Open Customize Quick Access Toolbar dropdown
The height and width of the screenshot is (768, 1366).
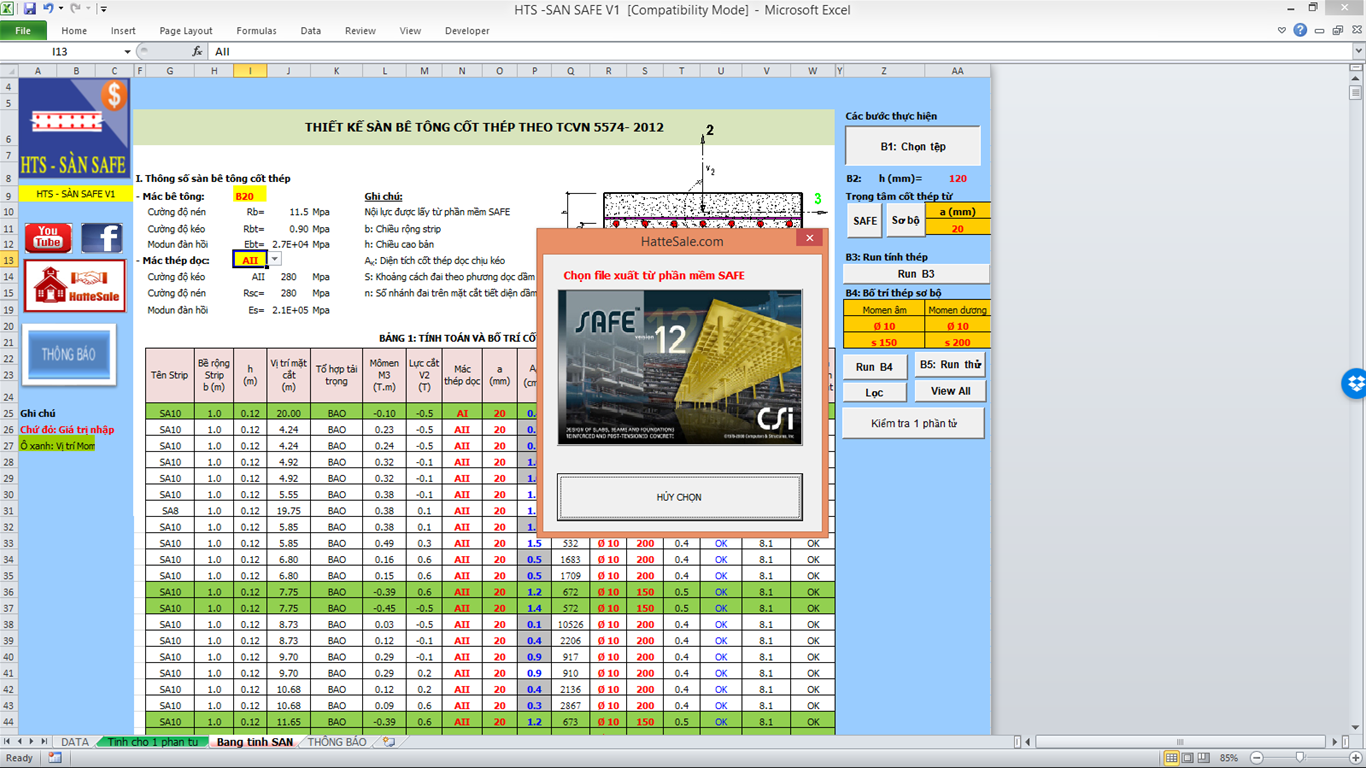104,9
